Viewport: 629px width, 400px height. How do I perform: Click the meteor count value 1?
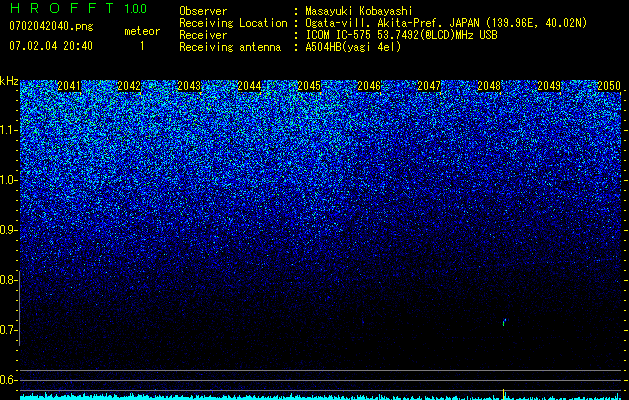[x=142, y=46]
